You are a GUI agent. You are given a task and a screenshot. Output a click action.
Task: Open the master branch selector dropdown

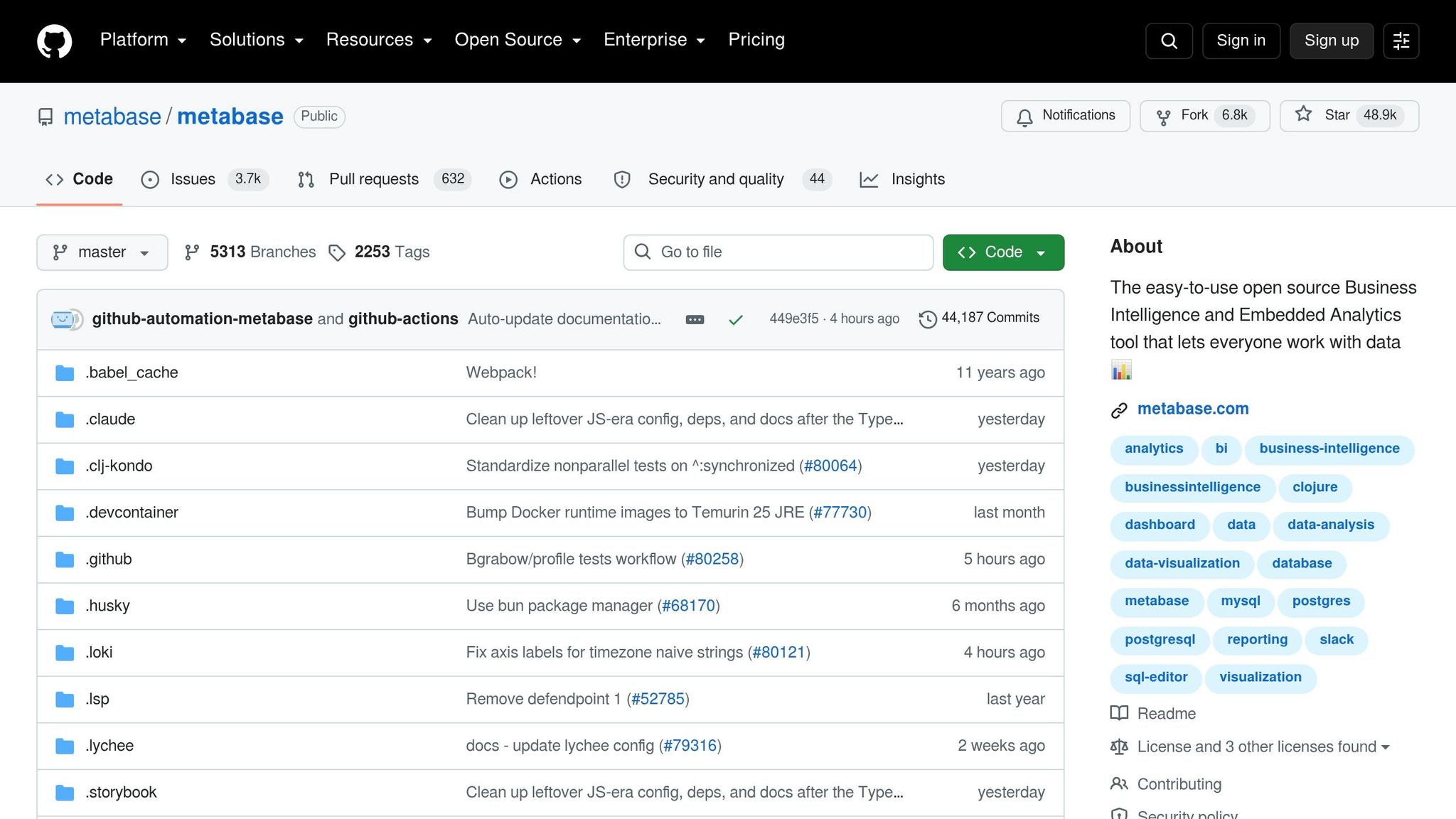click(x=102, y=252)
